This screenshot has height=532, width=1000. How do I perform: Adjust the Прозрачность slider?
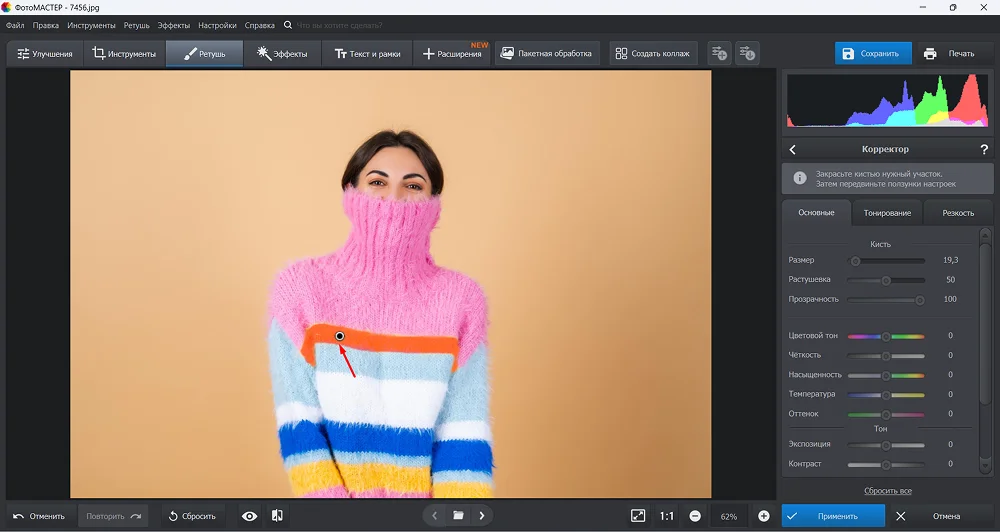pos(886,300)
